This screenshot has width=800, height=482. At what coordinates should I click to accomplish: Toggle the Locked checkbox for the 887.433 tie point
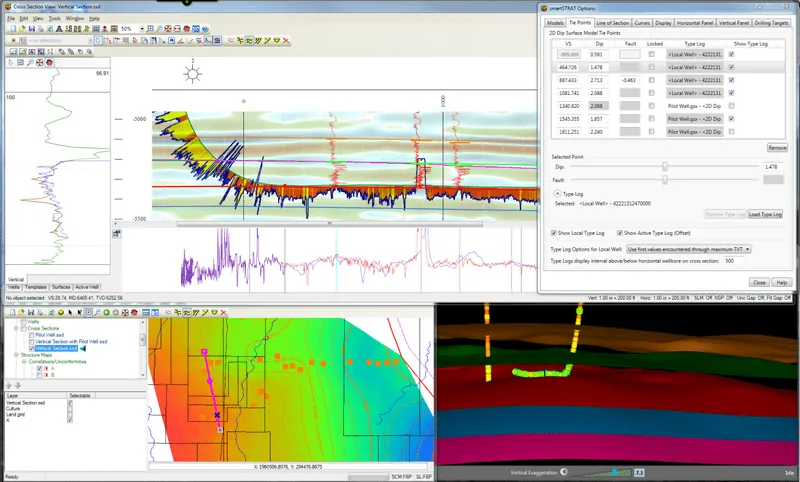click(652, 80)
